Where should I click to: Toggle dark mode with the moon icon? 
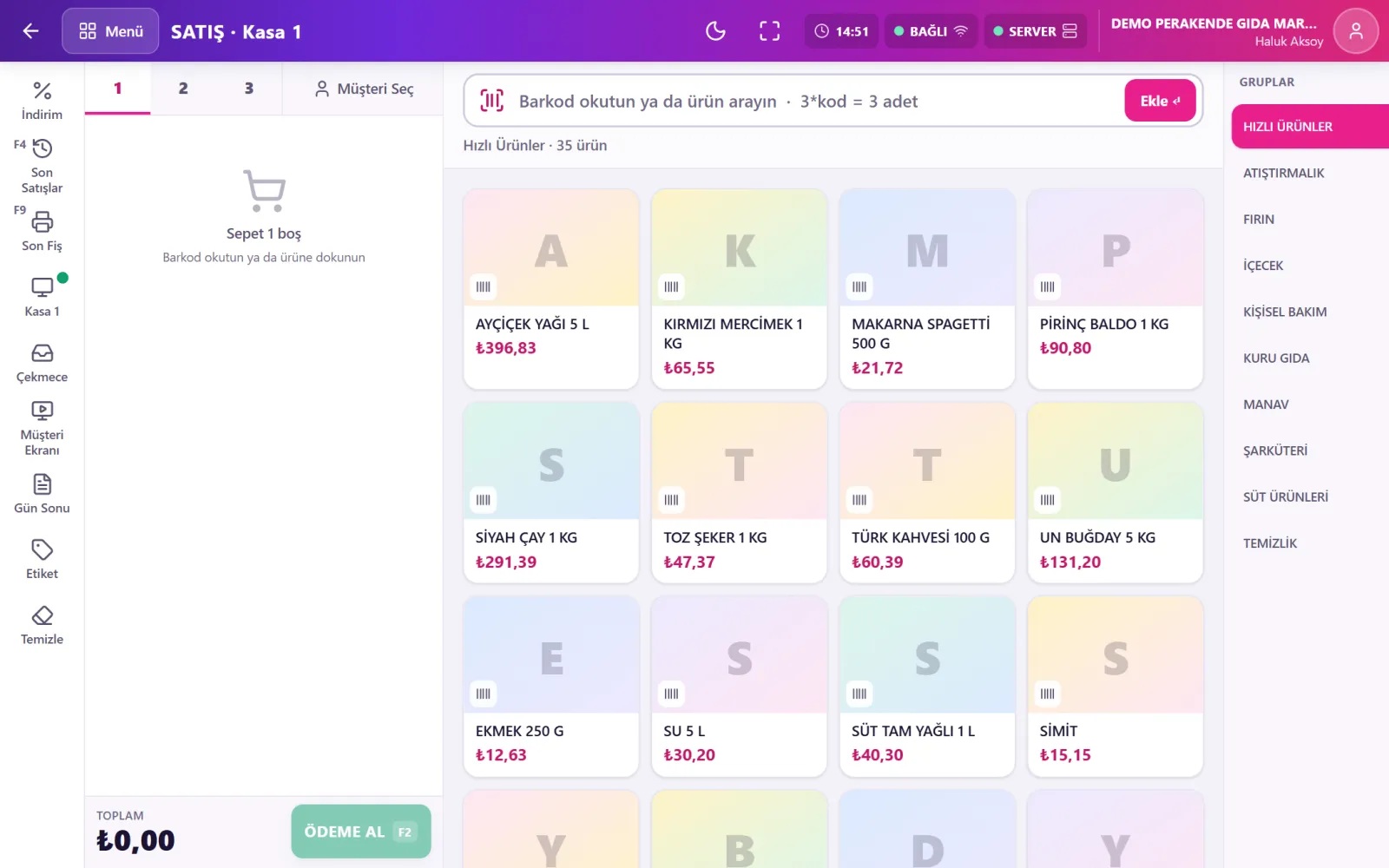(x=715, y=31)
